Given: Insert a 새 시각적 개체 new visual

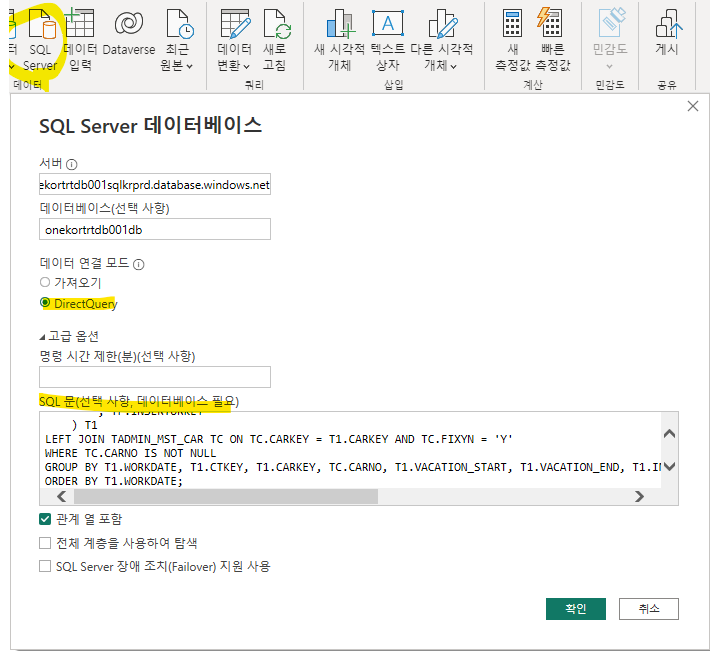Looking at the screenshot, I should click(340, 41).
